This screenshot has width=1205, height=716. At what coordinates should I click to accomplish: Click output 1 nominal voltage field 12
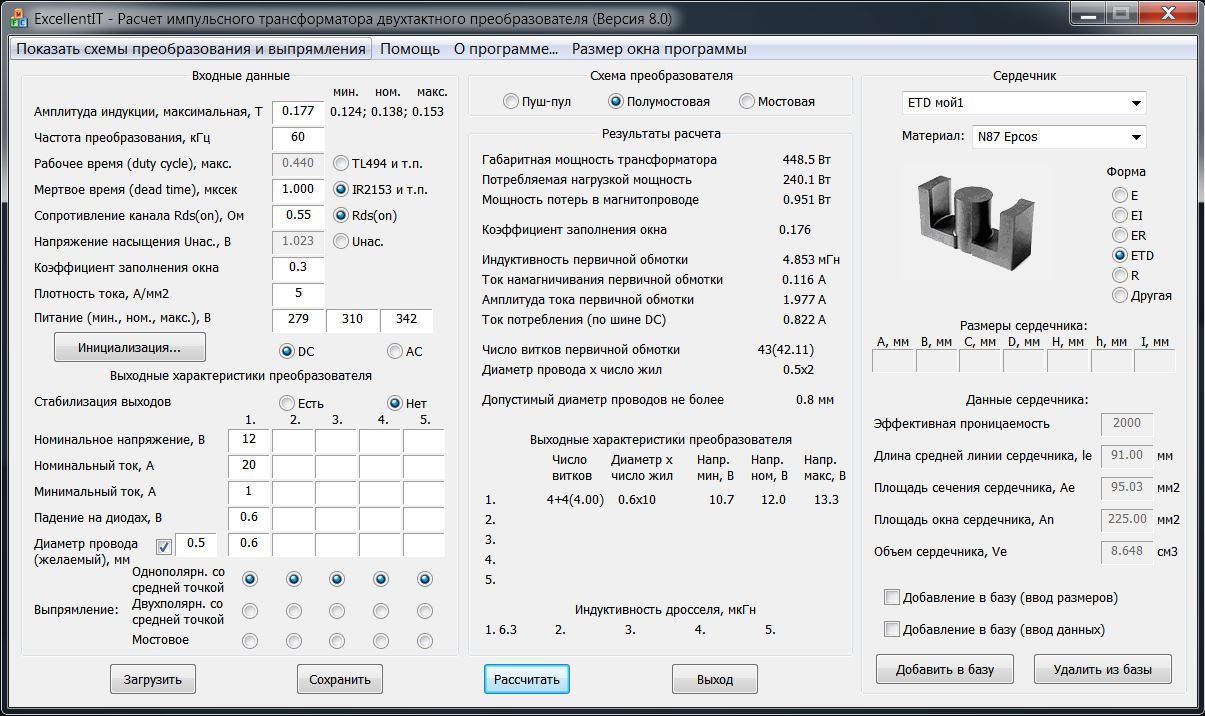(249, 440)
